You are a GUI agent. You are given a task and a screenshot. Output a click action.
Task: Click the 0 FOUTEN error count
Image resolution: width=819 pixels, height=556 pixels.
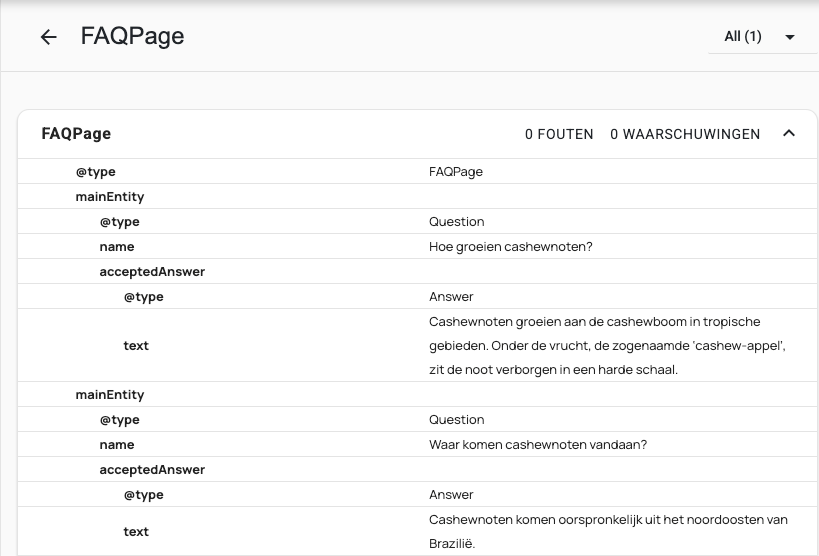pyautogui.click(x=559, y=134)
